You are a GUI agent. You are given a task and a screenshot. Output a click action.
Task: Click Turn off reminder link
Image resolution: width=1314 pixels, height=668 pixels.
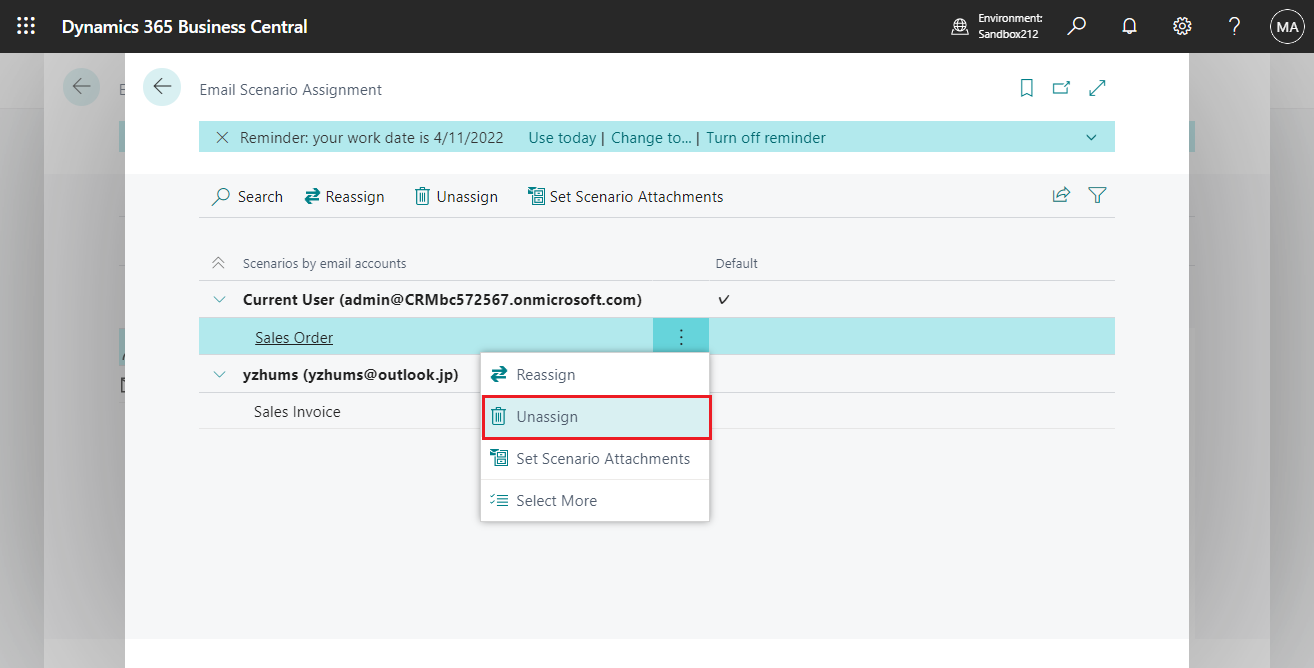(x=766, y=137)
